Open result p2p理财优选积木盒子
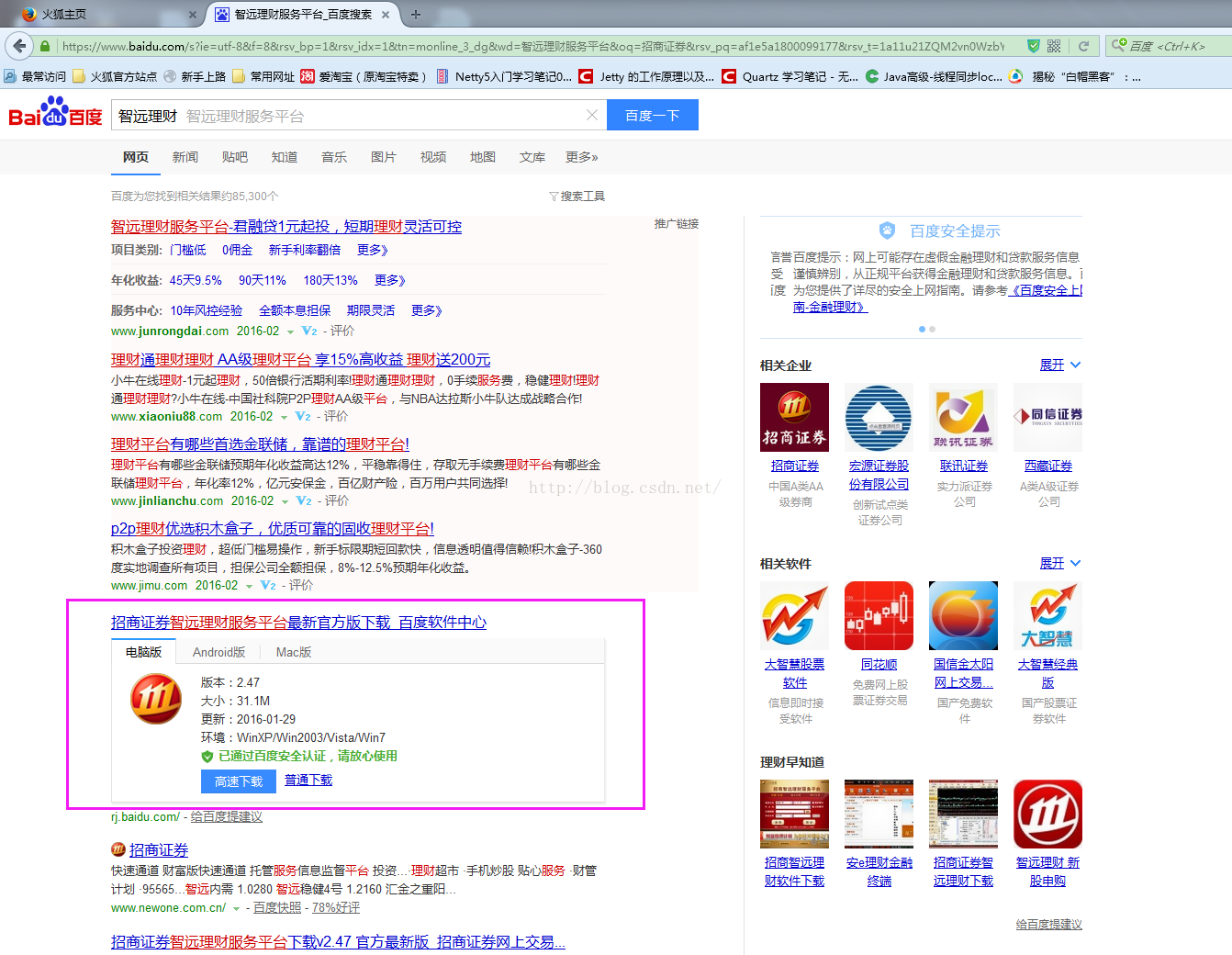Image resolution: width=1232 pixels, height=955 pixels. click(x=273, y=528)
